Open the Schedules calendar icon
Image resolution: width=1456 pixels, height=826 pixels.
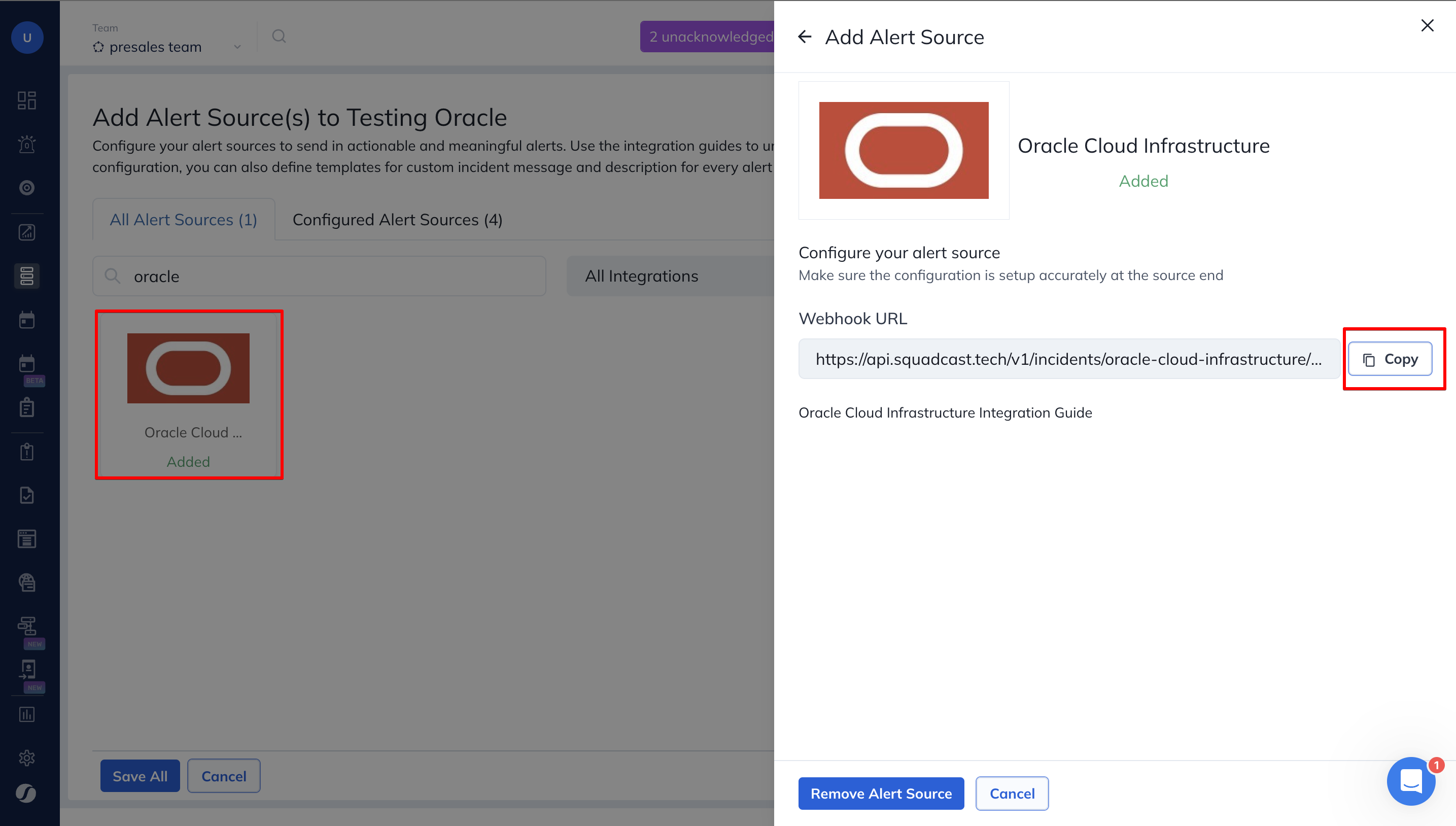coord(27,320)
